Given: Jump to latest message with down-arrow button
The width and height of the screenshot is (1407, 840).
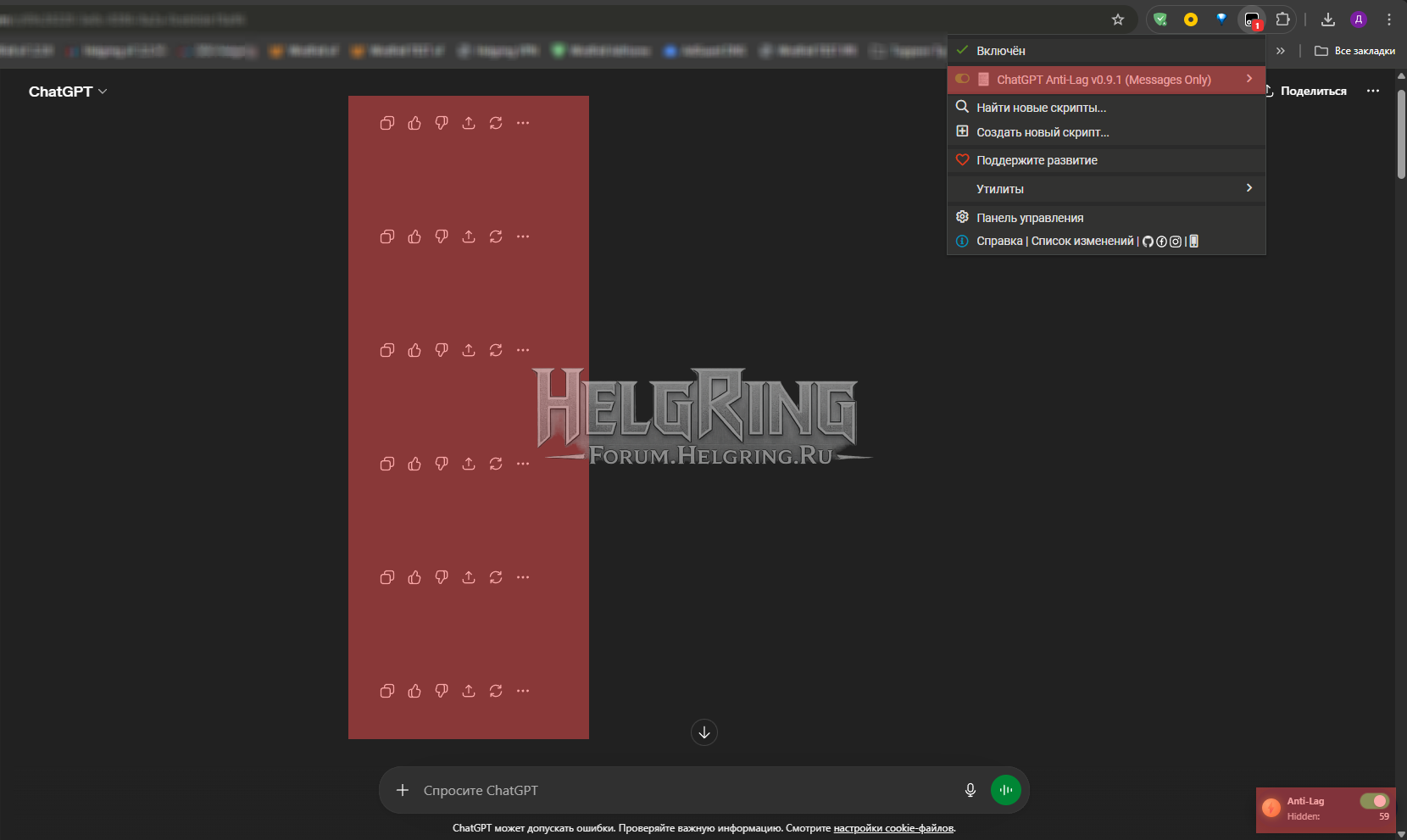Looking at the screenshot, I should [704, 732].
